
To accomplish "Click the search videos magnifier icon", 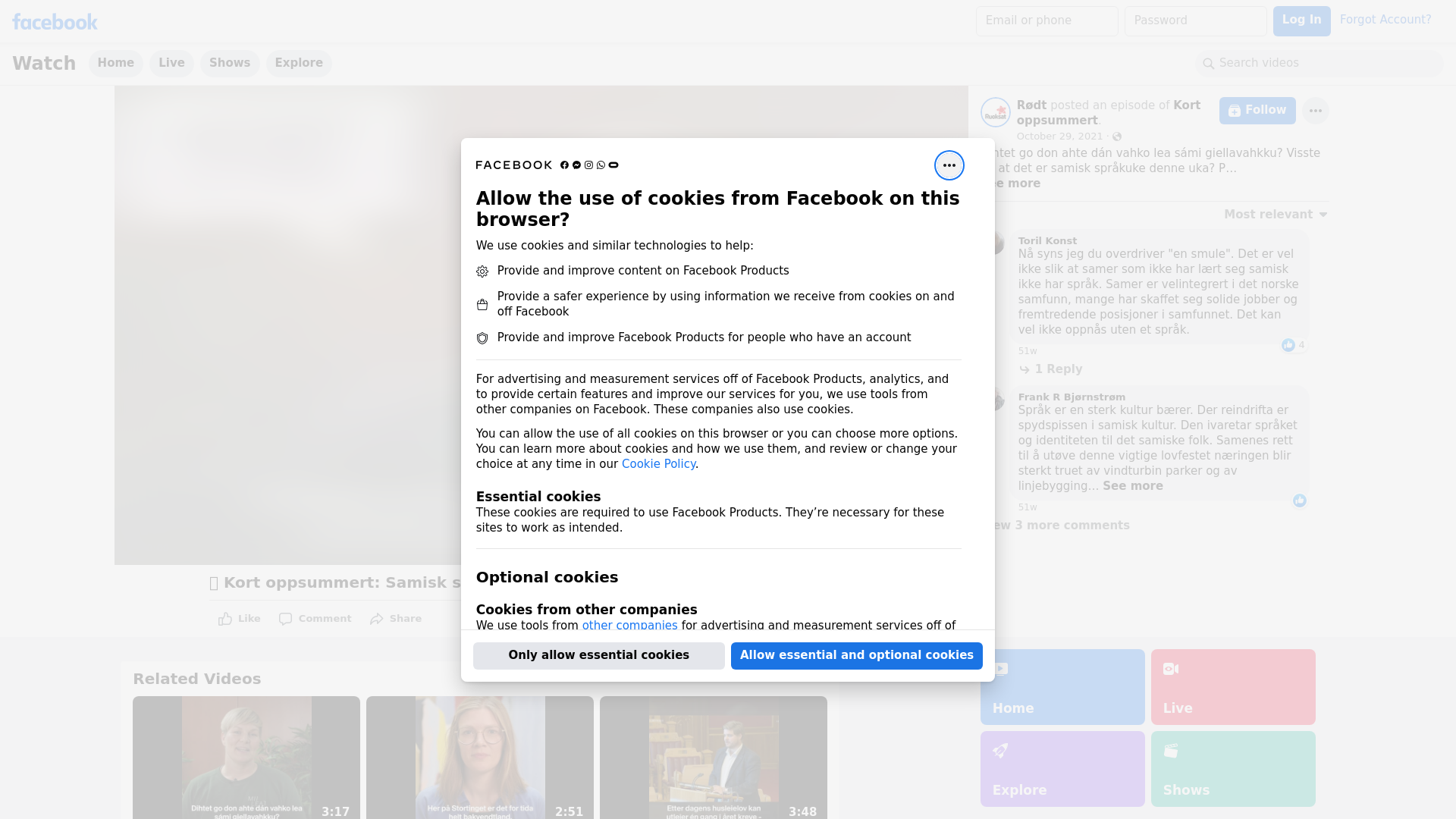I will click(1208, 64).
